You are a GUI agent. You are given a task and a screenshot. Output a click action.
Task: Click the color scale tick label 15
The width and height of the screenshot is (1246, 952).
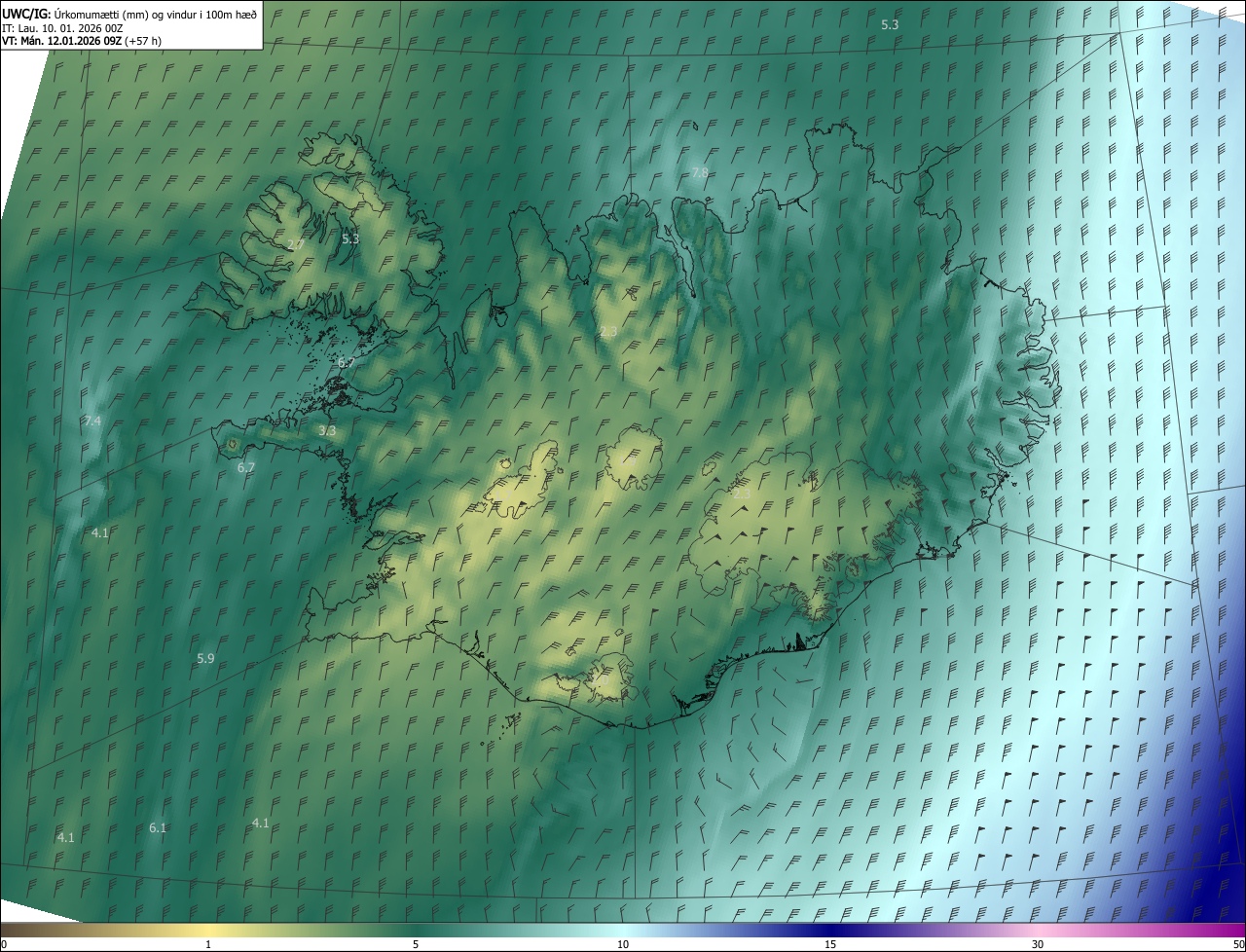coord(830,944)
